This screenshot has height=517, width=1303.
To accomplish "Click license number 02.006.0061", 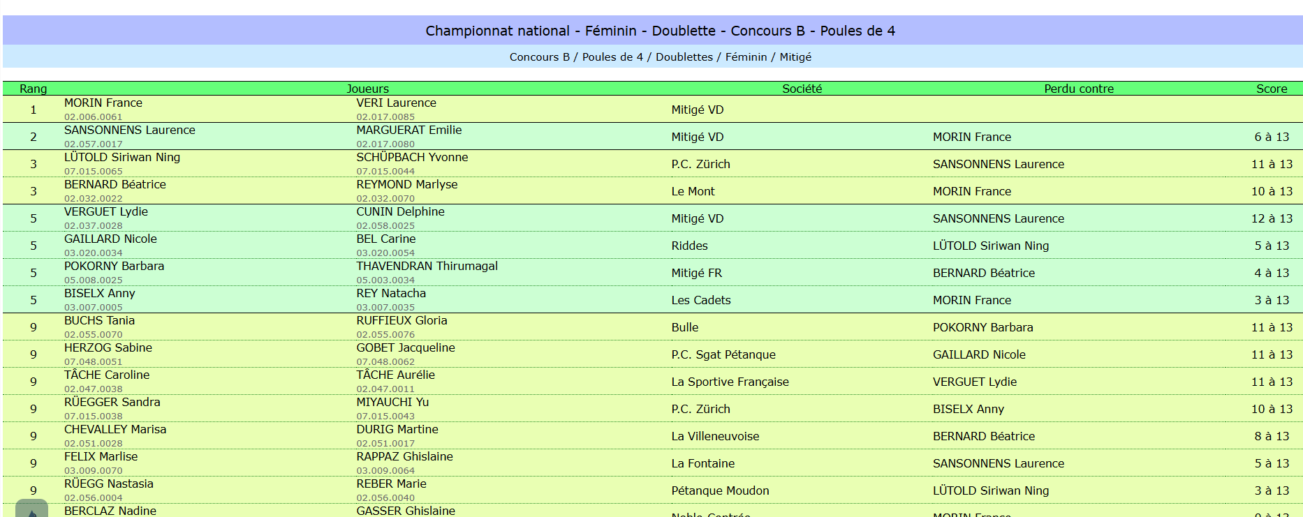I will click(93, 116).
